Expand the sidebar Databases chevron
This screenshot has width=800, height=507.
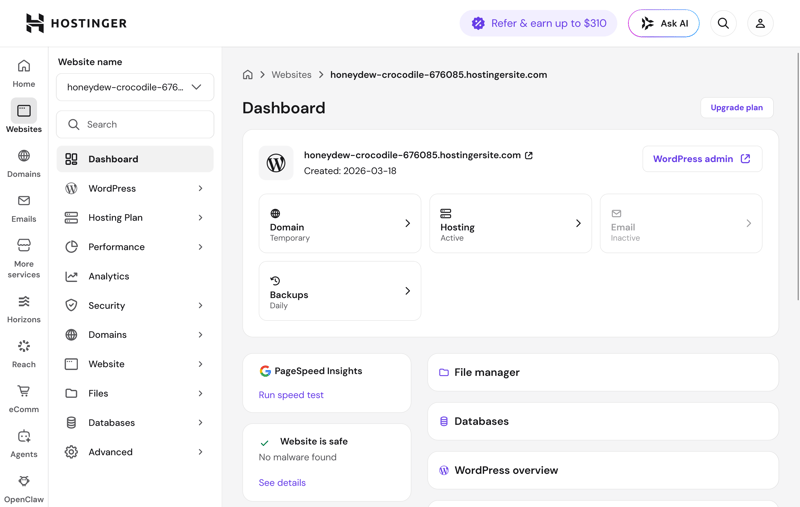tap(201, 423)
